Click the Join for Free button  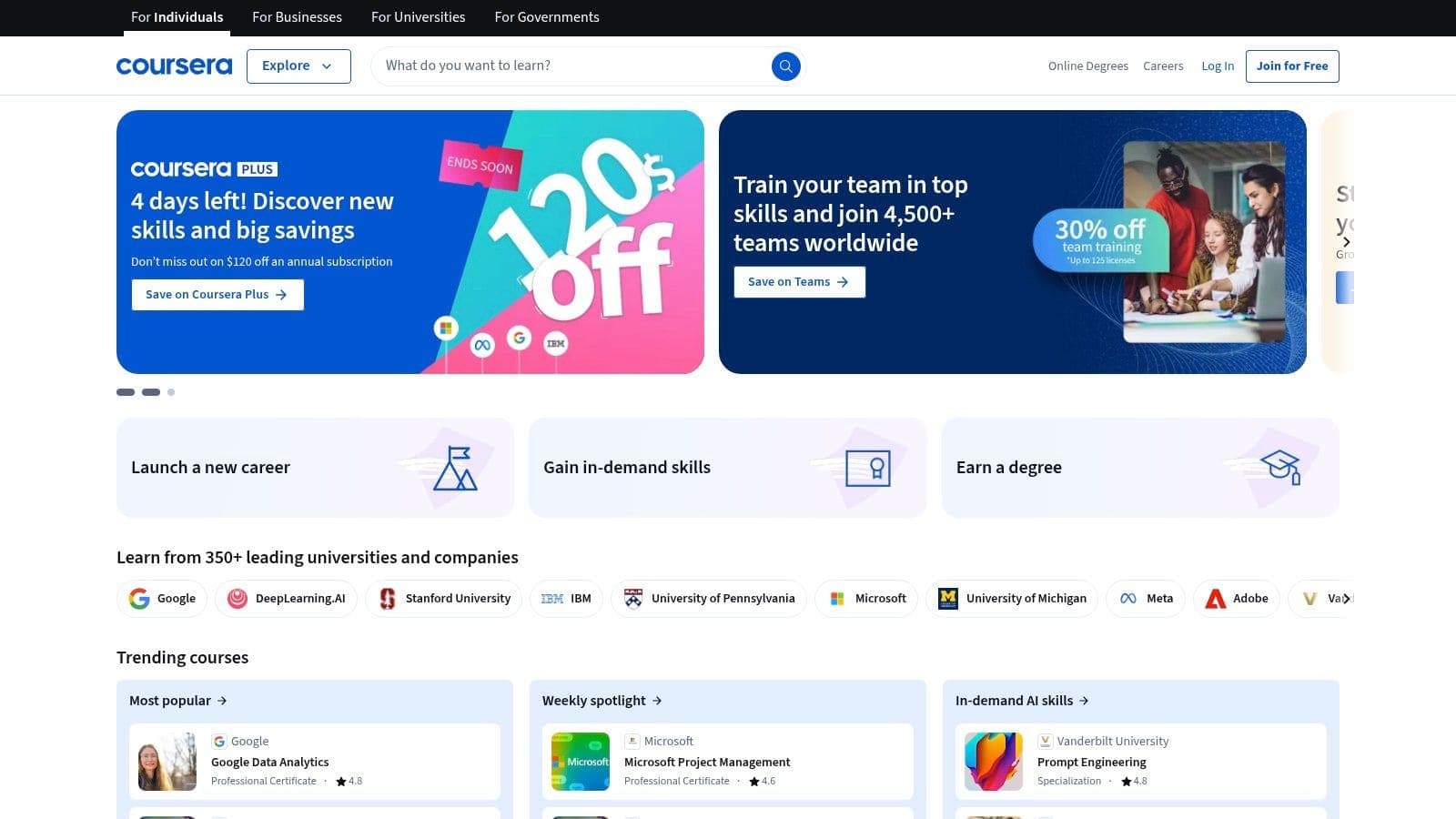click(1291, 66)
